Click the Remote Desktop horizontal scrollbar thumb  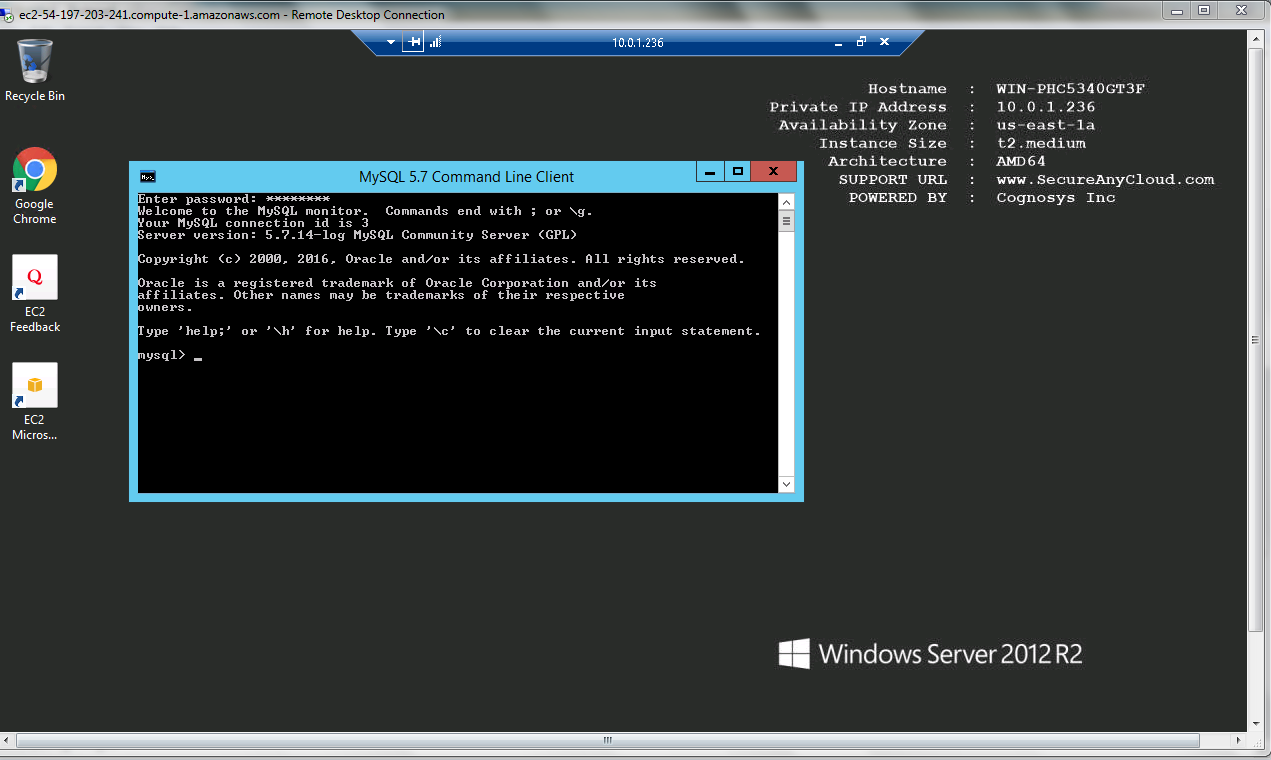(x=607, y=740)
